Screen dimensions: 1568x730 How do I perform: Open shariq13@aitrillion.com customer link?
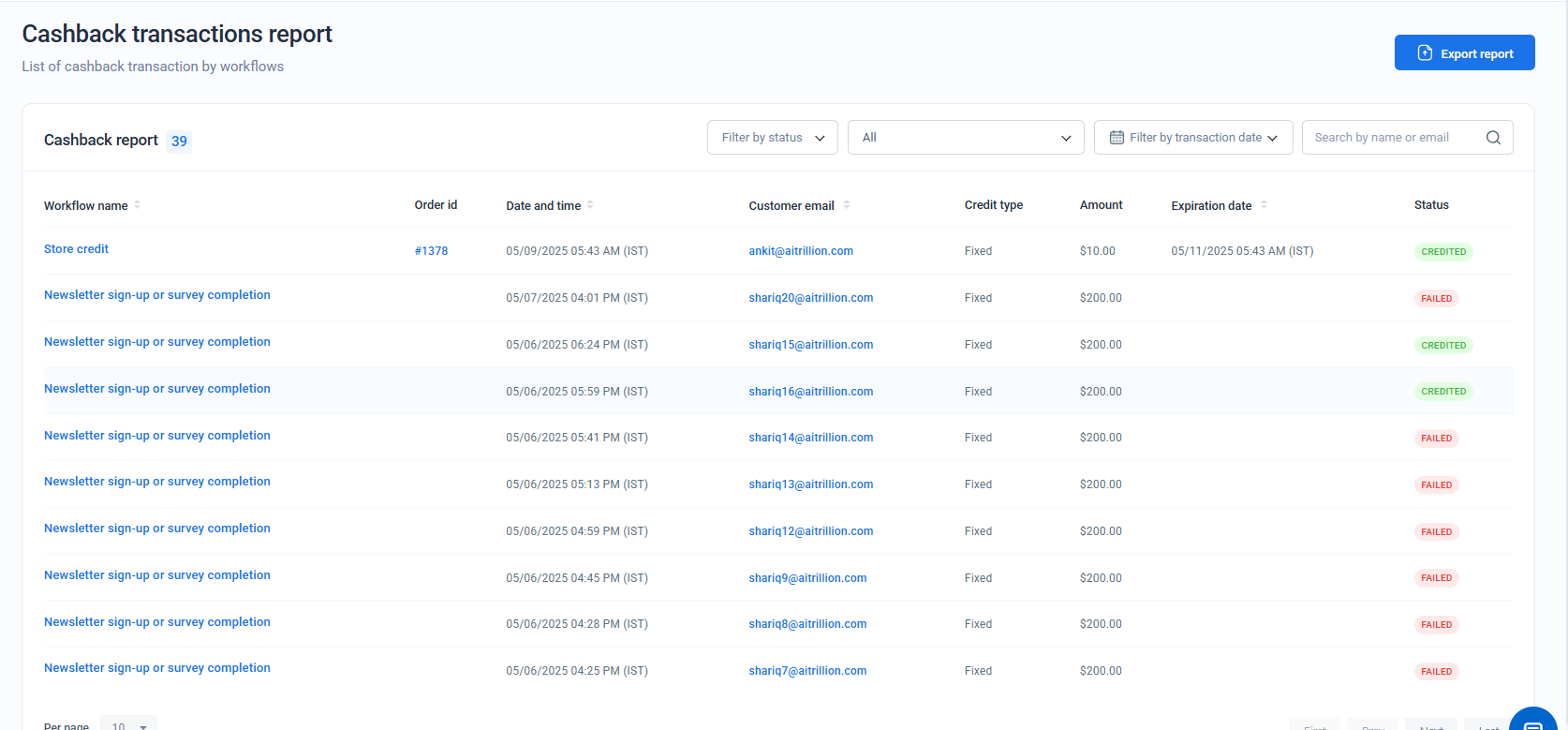[x=811, y=484]
